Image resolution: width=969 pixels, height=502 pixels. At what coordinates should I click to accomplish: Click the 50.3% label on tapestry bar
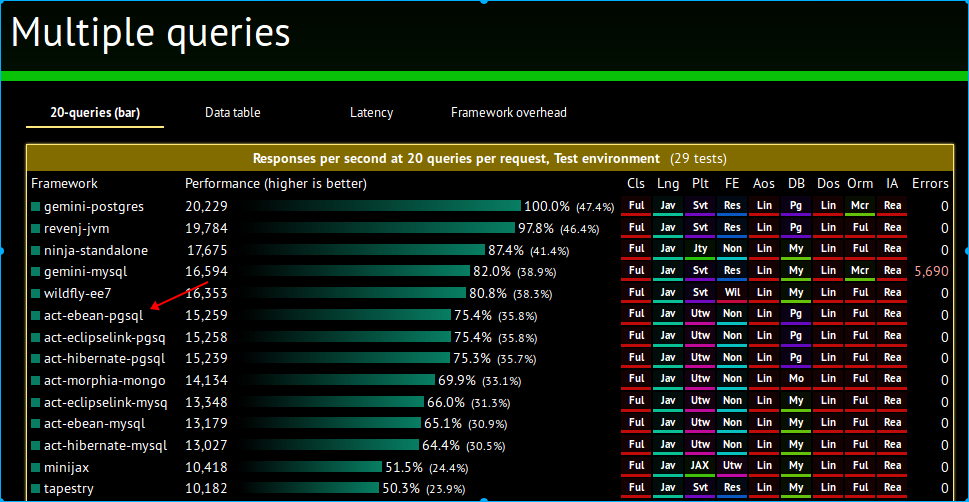(x=402, y=489)
